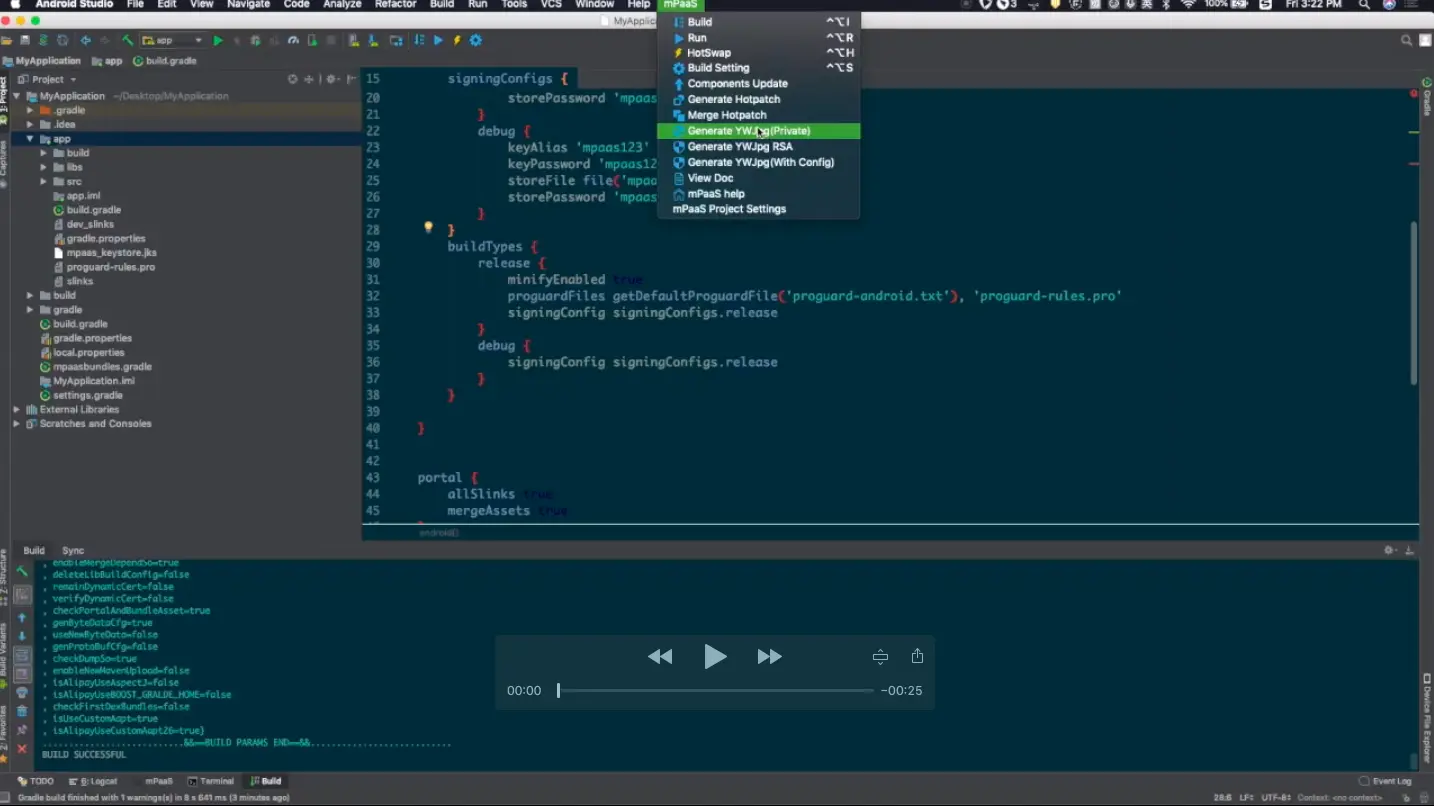Open Android Studio settings gear in toolbar
The height and width of the screenshot is (806, 1434).
click(x=475, y=41)
